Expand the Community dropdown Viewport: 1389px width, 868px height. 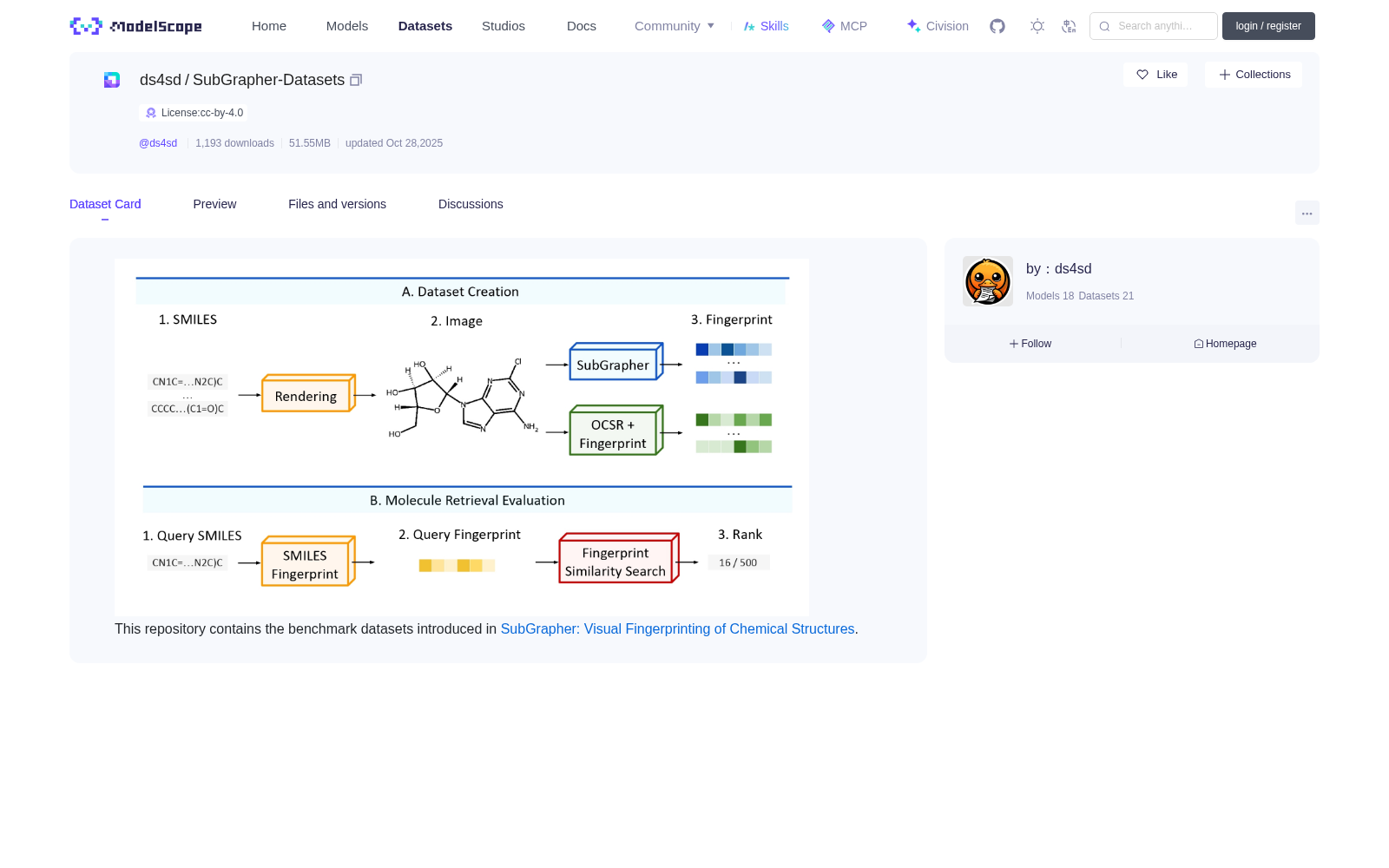click(x=675, y=26)
